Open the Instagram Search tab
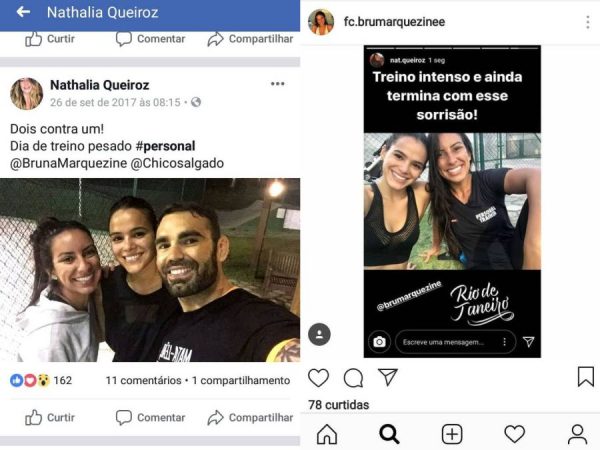This screenshot has width=600, height=450. (x=389, y=434)
